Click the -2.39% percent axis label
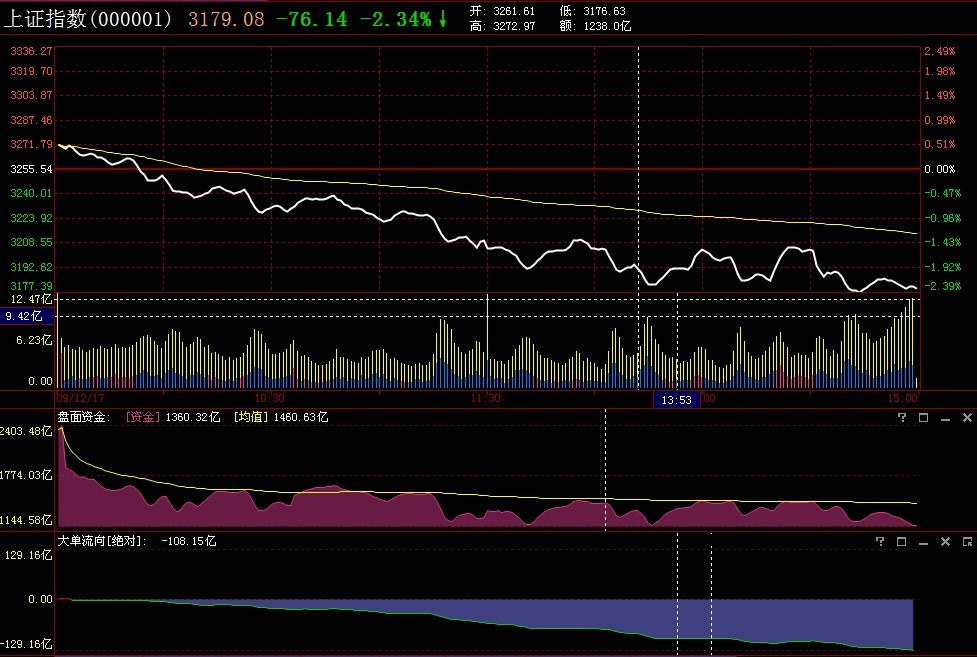Image resolution: width=977 pixels, height=657 pixels. click(942, 285)
